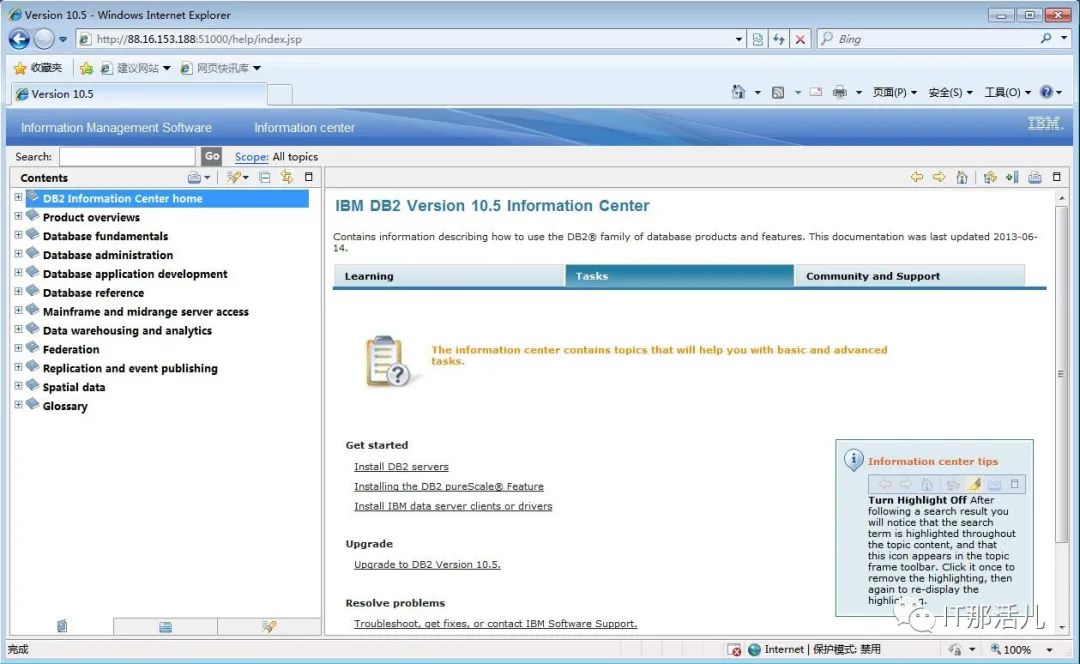
Task: Click the Contents pane print topics icon
Action: click(194, 178)
